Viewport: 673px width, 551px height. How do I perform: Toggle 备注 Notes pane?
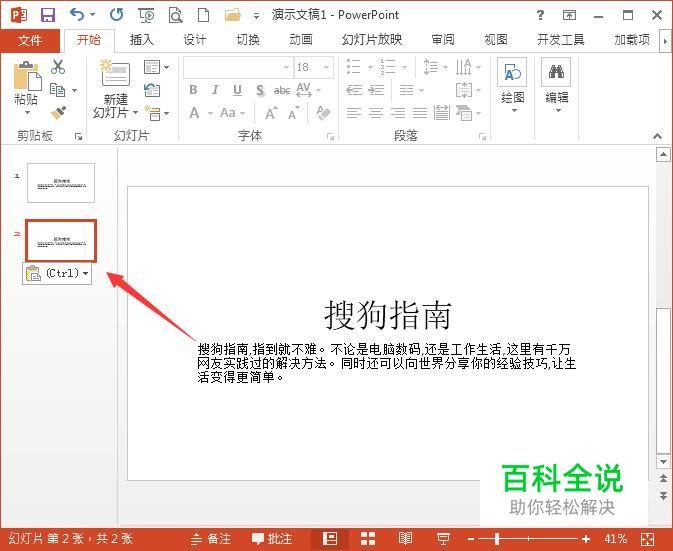(x=211, y=539)
